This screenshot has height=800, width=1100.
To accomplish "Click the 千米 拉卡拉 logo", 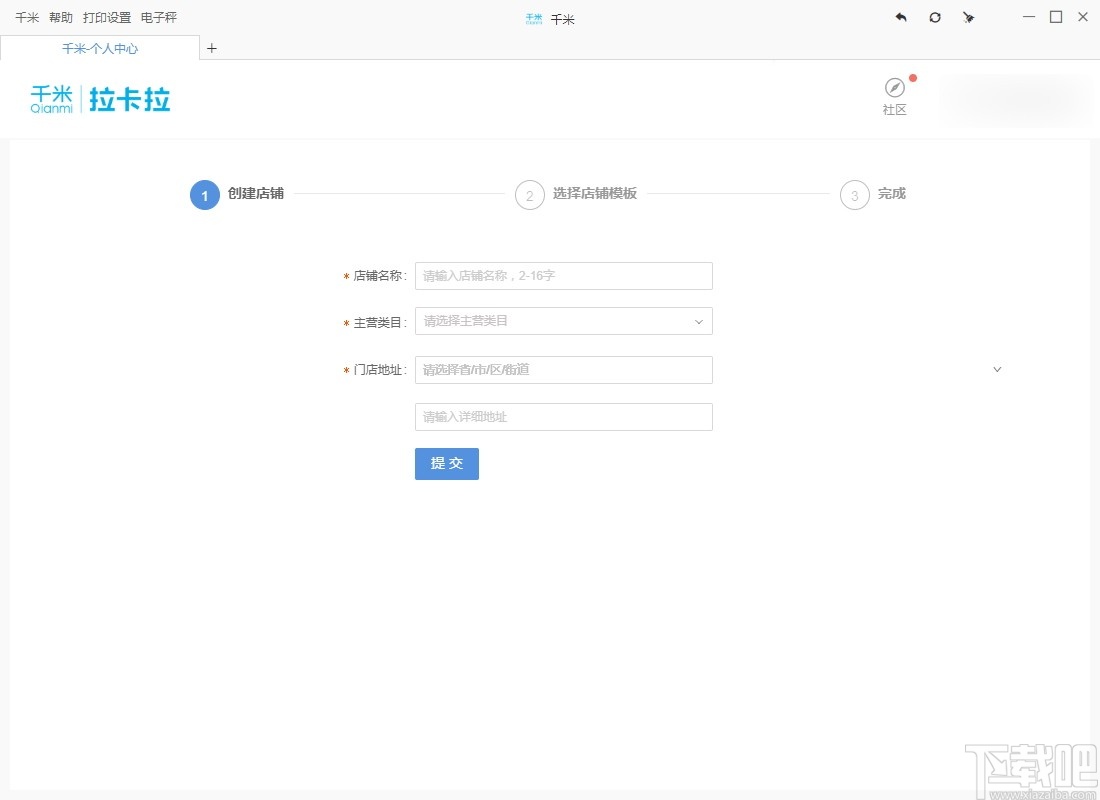I will 100,99.
